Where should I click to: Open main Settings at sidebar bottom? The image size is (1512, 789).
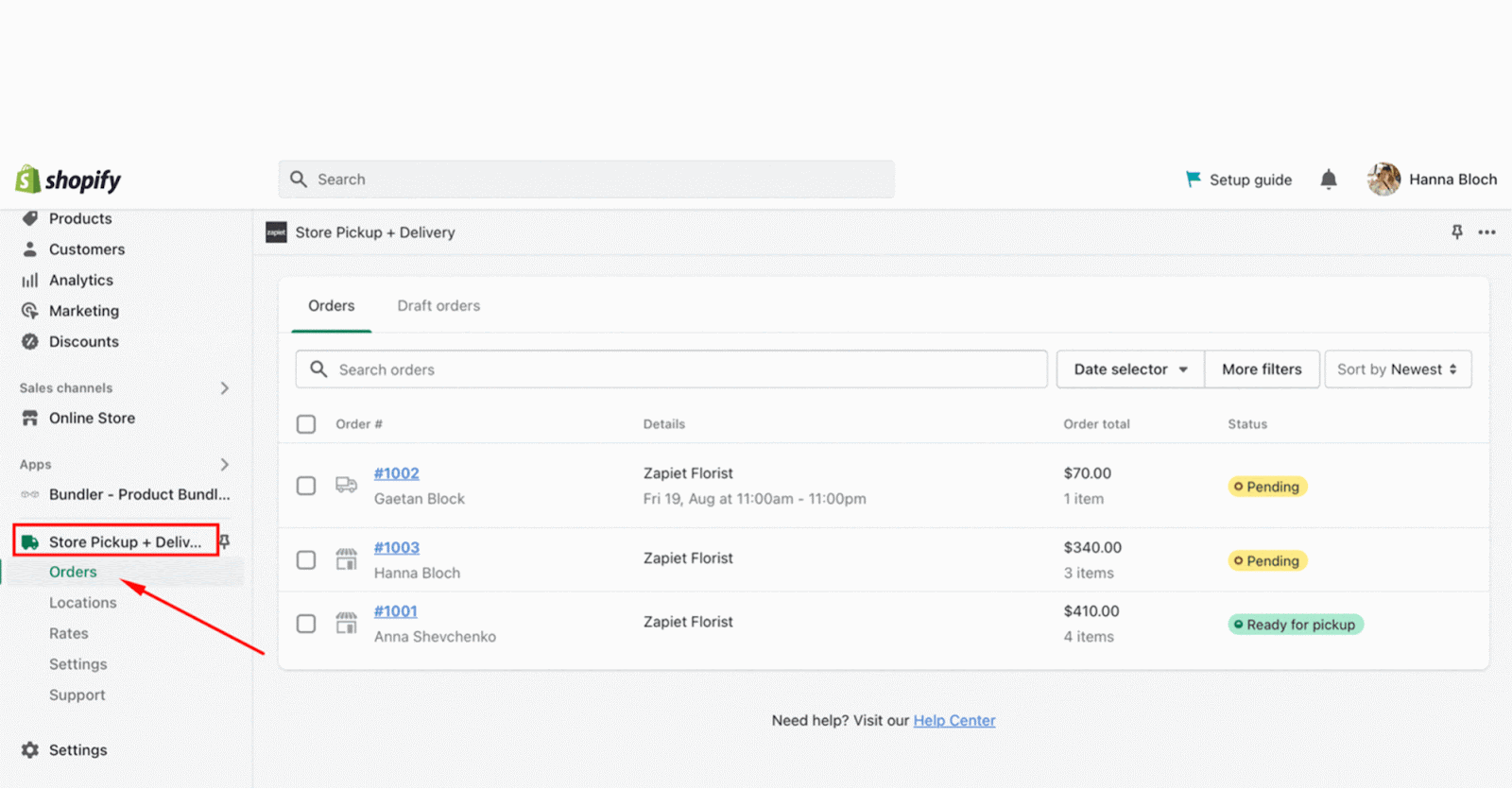tap(78, 749)
